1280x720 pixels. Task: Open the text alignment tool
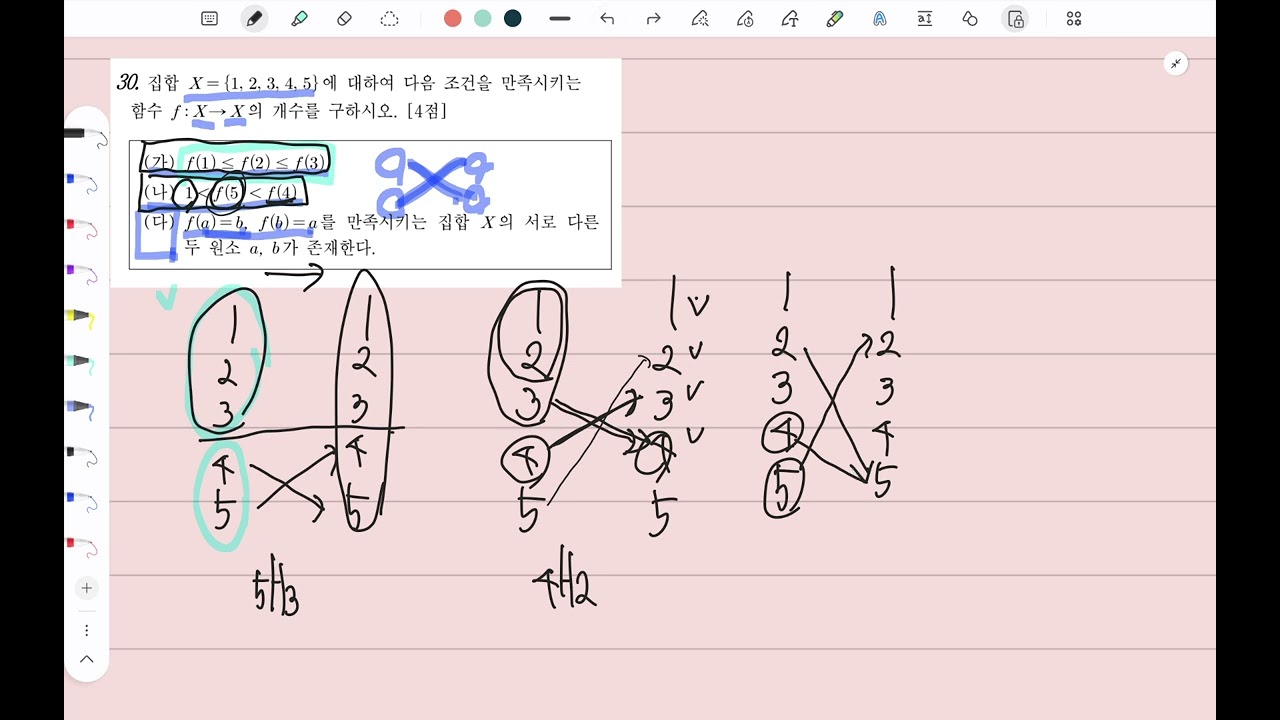pyautogui.click(x=924, y=18)
